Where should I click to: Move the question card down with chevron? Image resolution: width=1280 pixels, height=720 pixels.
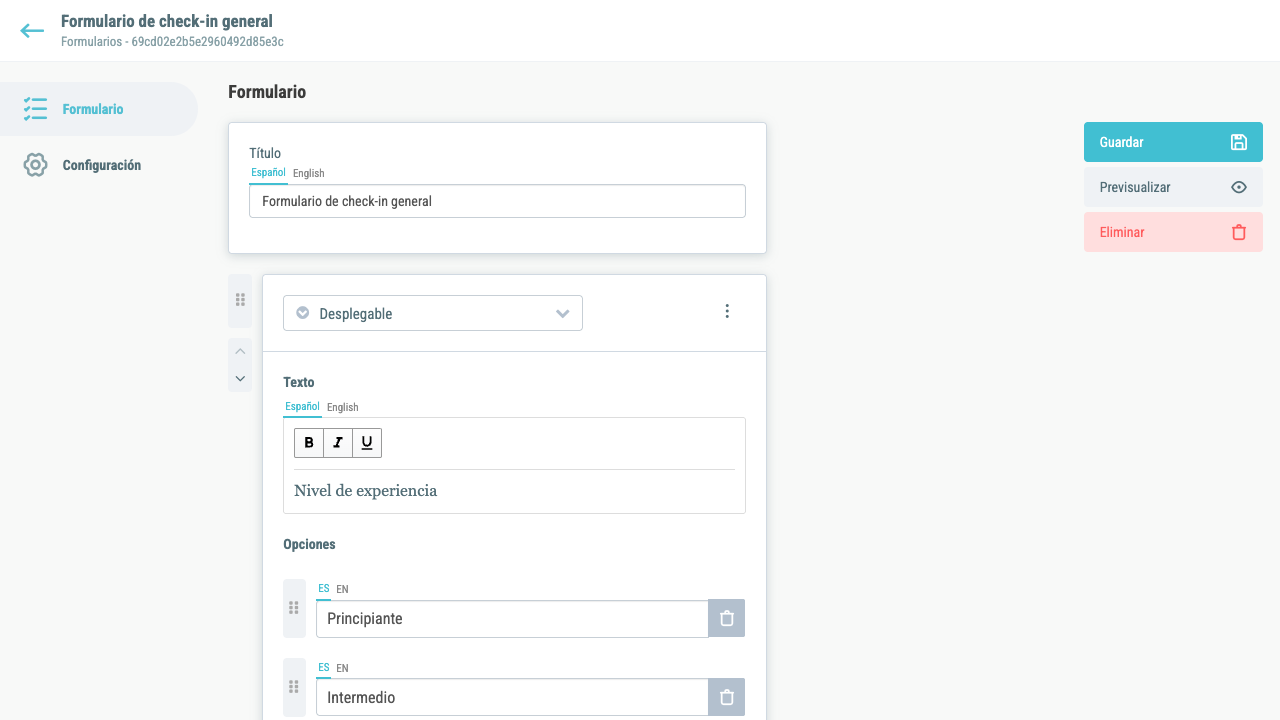coord(240,379)
